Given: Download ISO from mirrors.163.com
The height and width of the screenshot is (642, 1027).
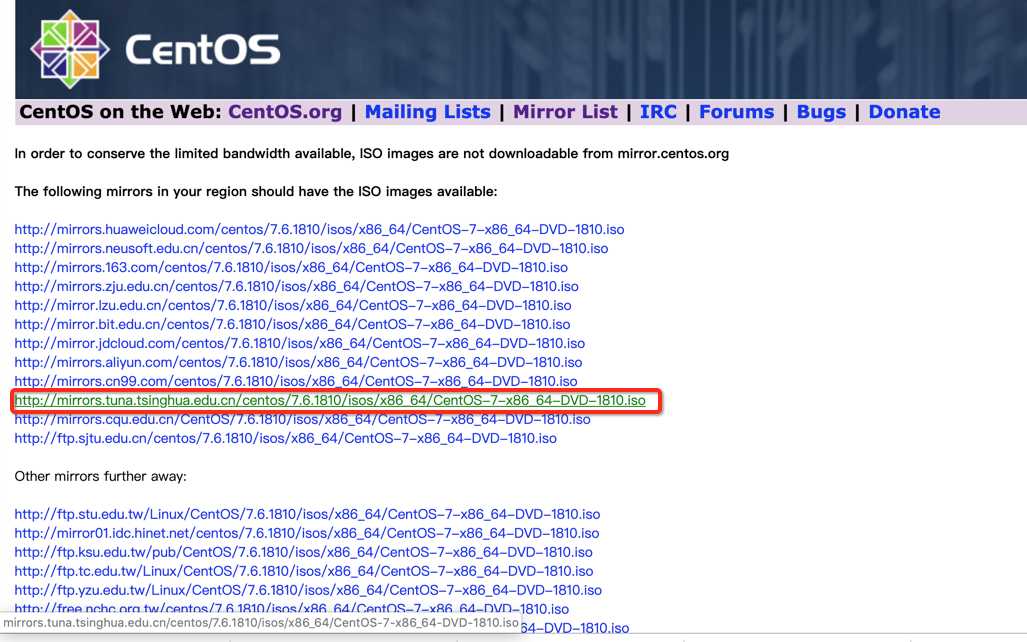Looking at the screenshot, I should pyautogui.click(x=291, y=267).
